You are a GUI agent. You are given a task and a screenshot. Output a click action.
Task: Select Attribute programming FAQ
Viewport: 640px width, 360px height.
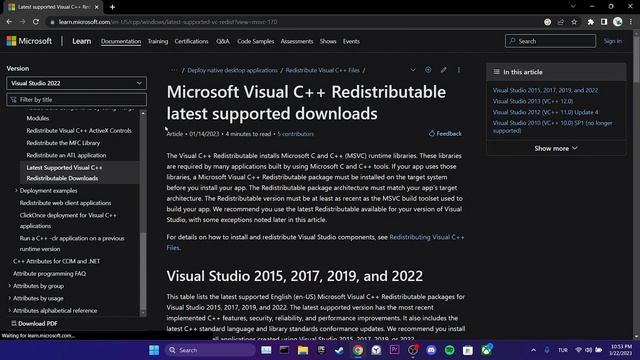(x=49, y=273)
